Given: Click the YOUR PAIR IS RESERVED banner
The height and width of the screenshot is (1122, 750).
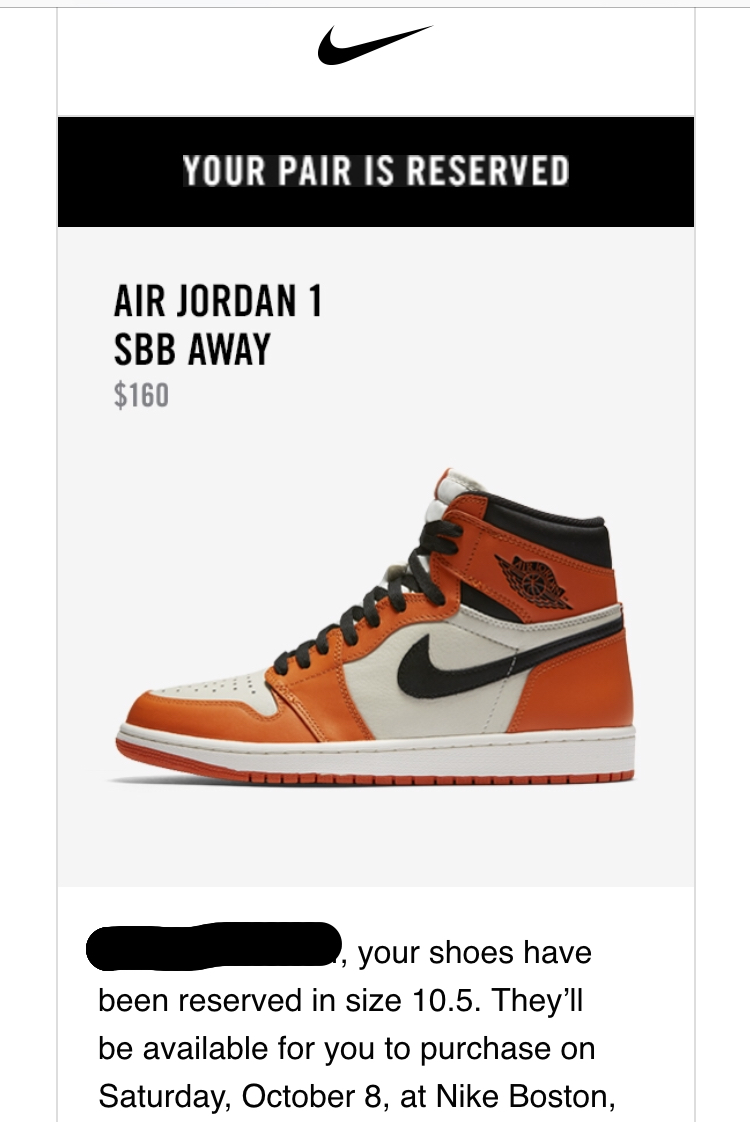Looking at the screenshot, I should click(376, 172).
